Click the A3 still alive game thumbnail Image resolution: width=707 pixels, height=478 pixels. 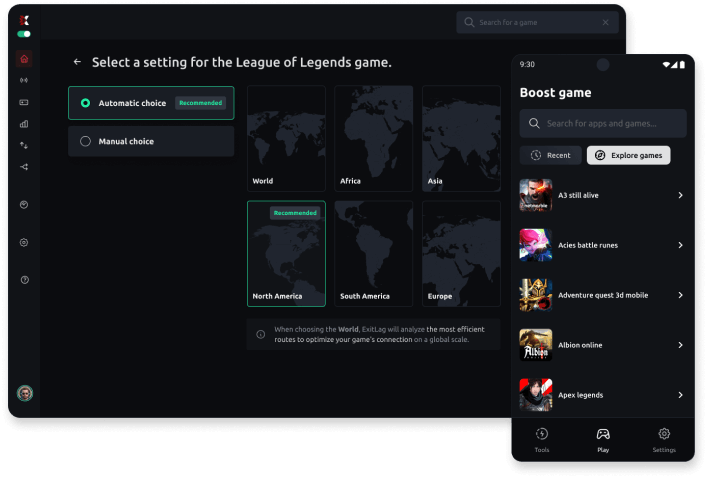pyautogui.click(x=536, y=195)
